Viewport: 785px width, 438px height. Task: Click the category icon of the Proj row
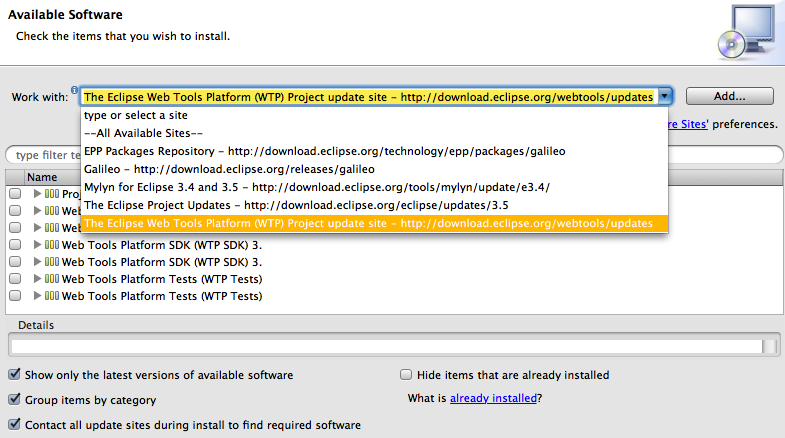(x=52, y=194)
